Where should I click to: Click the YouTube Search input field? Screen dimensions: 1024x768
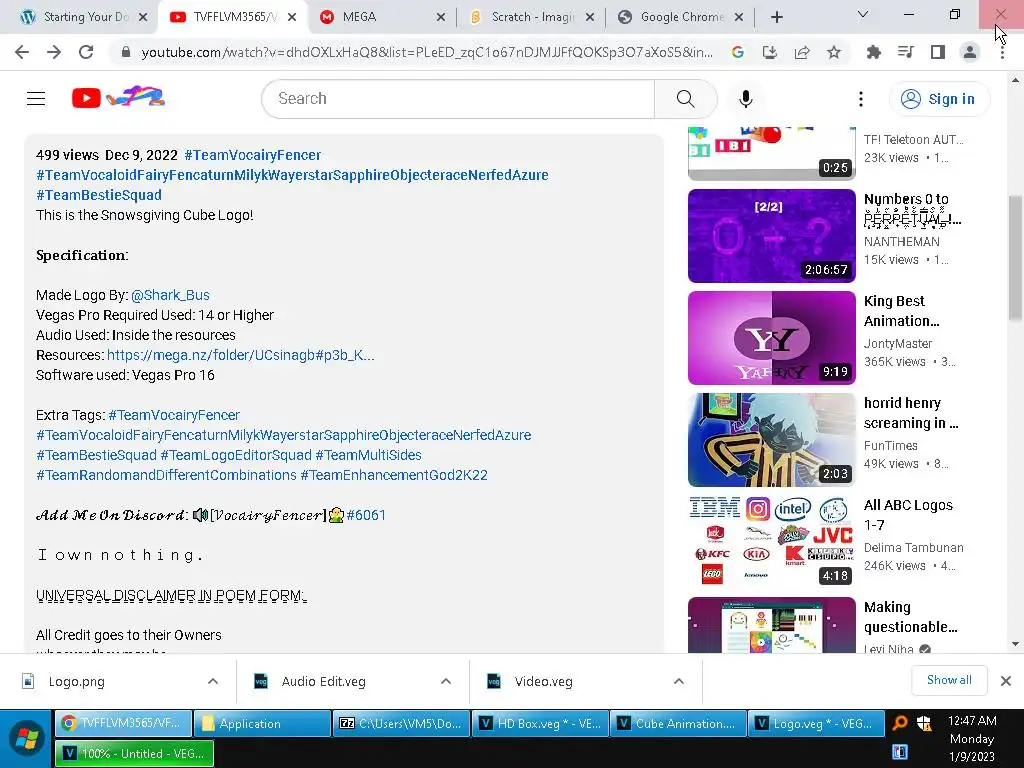point(458,99)
